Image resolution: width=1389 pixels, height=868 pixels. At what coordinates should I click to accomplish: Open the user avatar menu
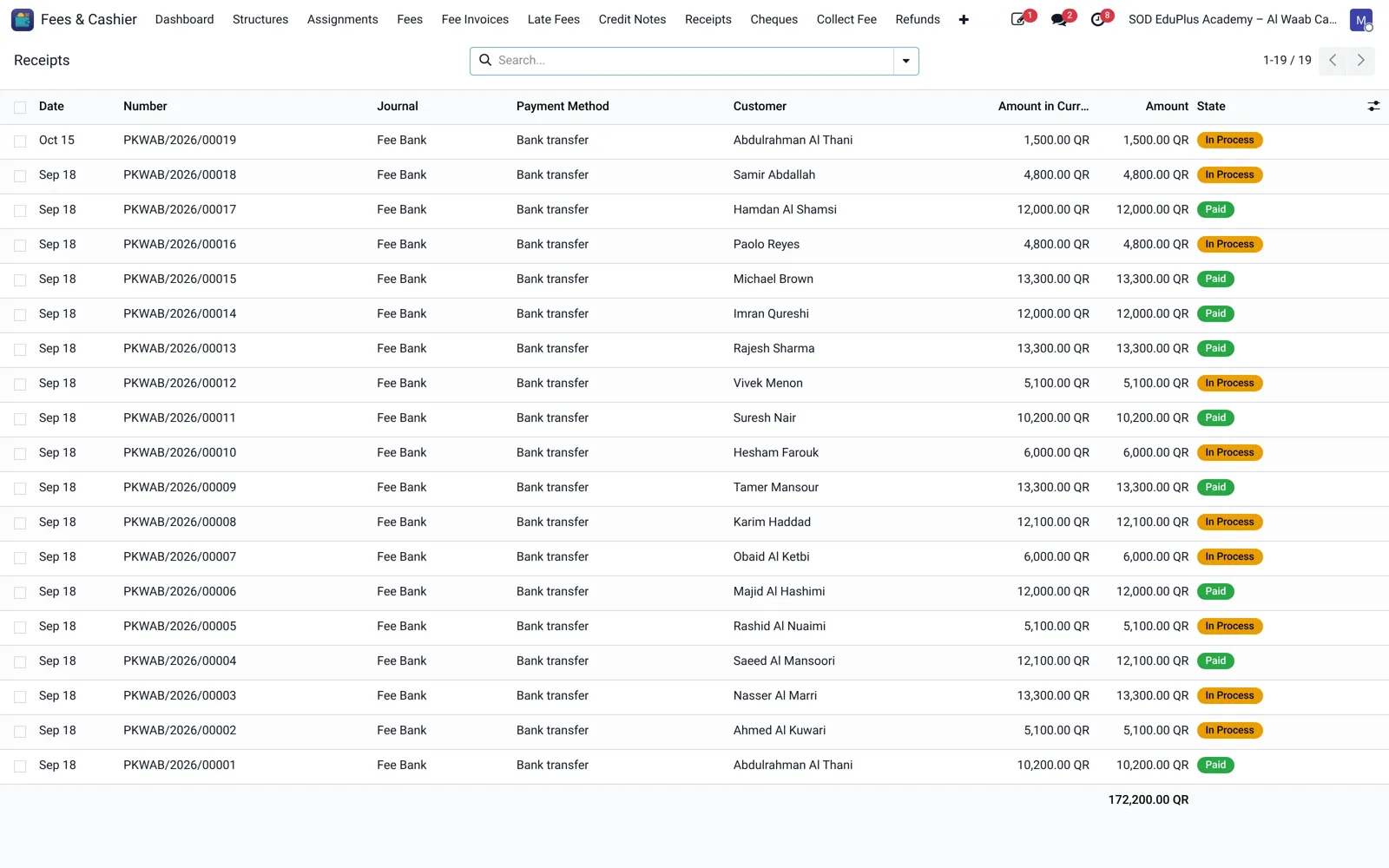point(1361,19)
